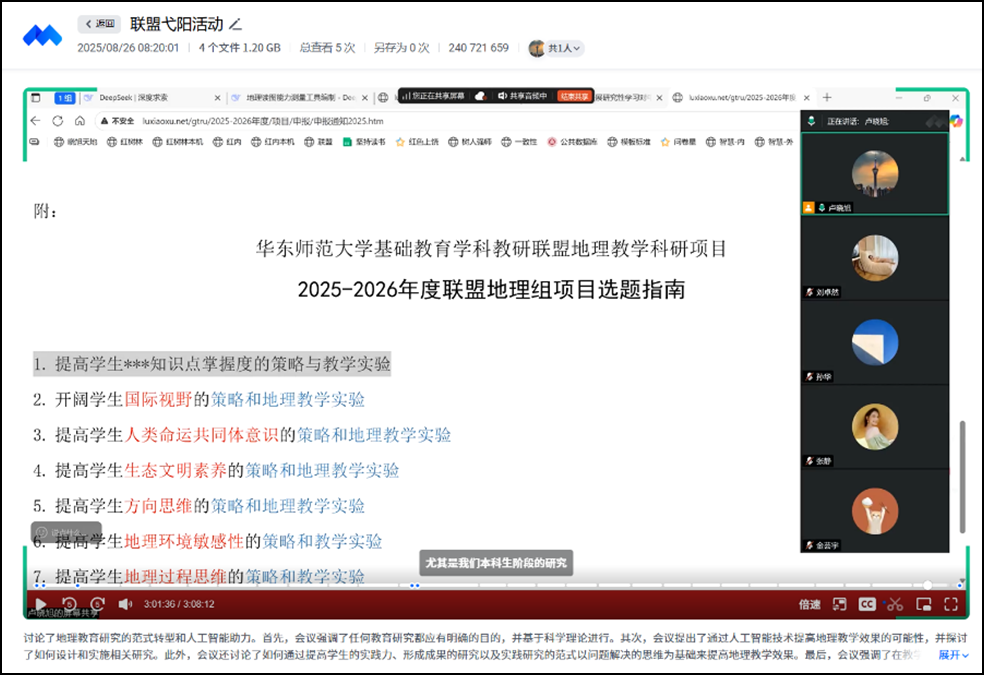Toggle picture-in-picture mode
This screenshot has height=675, width=984.
pos(923,604)
